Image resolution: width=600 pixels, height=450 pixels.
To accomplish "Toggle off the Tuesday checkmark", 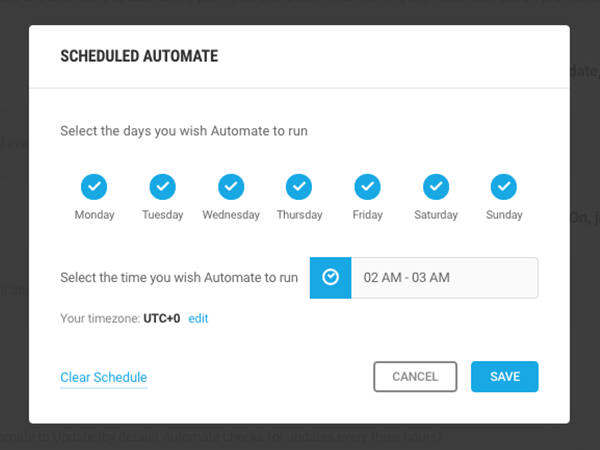I will point(163,187).
